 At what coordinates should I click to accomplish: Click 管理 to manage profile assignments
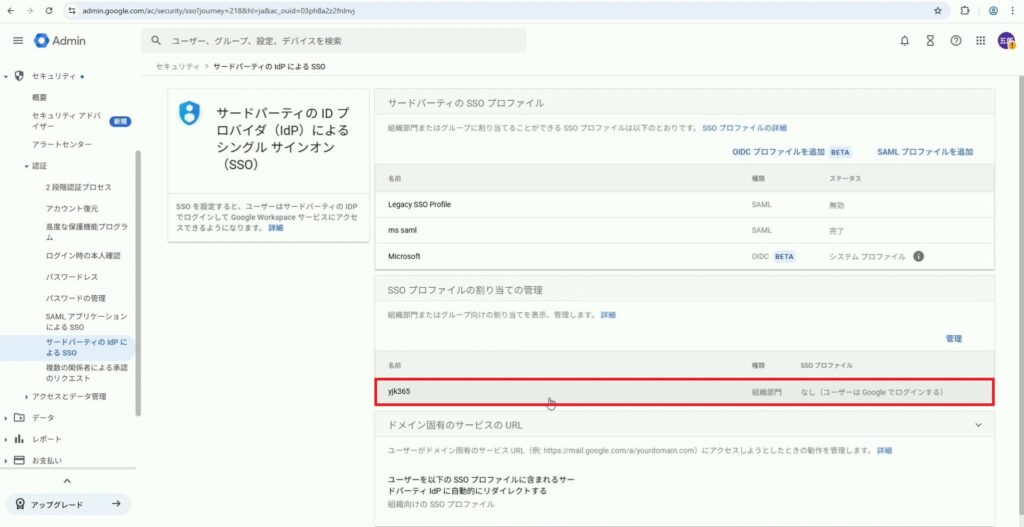[x=953, y=339]
